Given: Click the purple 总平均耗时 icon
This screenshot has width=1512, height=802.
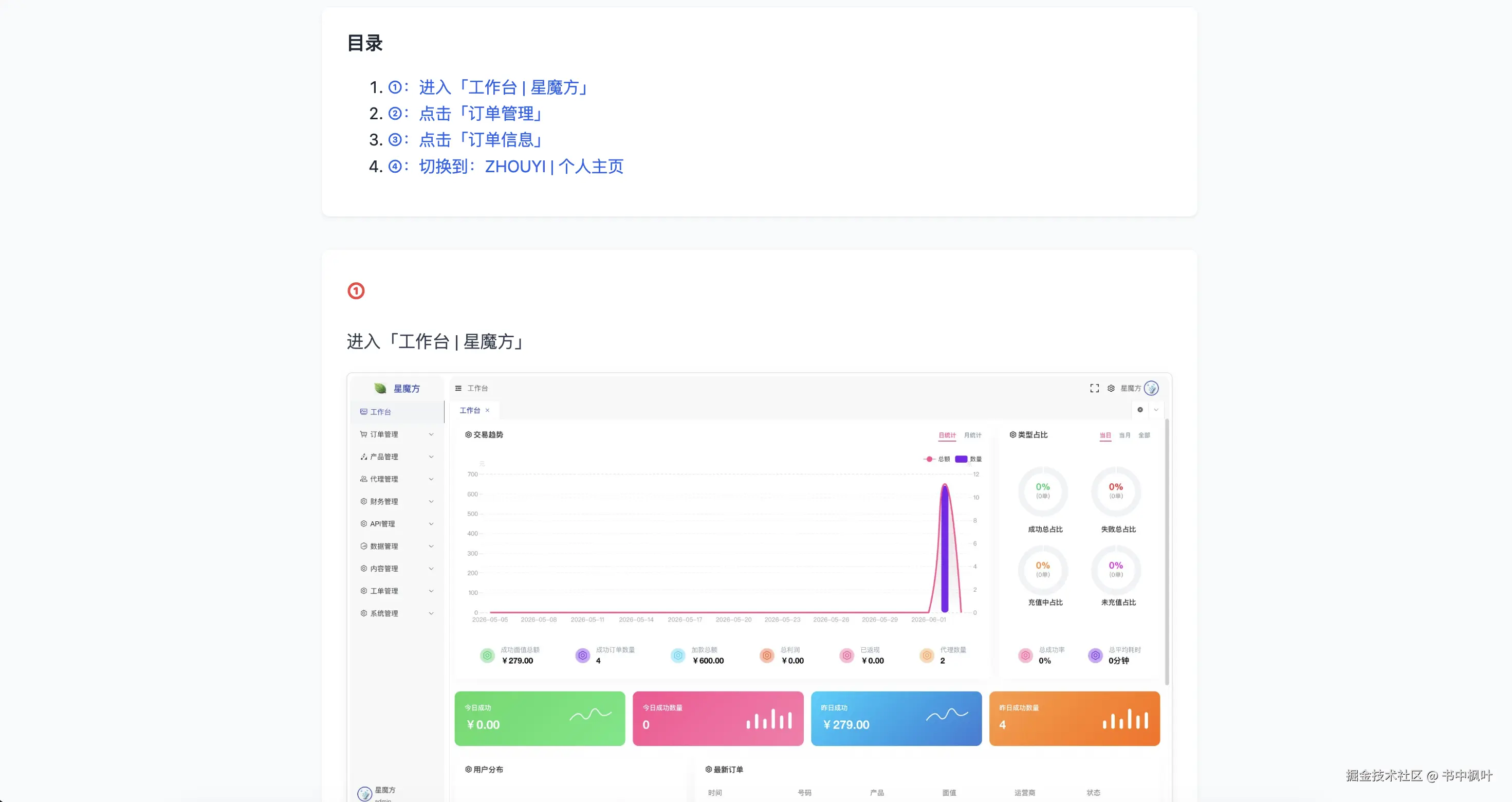Looking at the screenshot, I should tap(1095, 655).
